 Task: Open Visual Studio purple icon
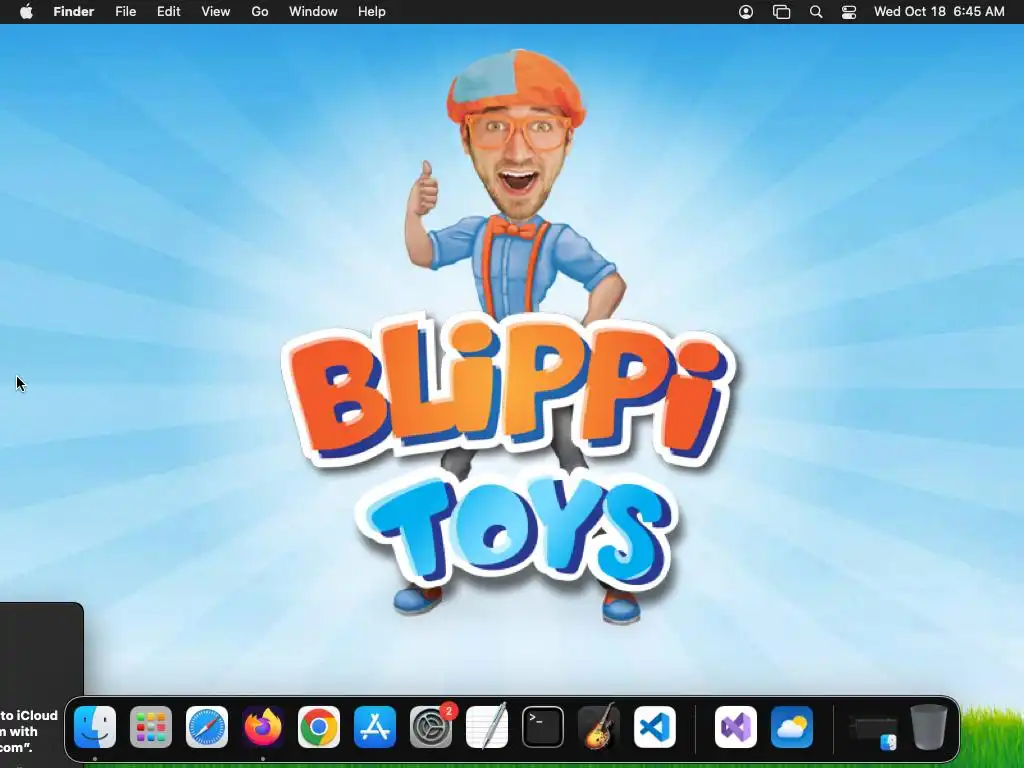[736, 727]
